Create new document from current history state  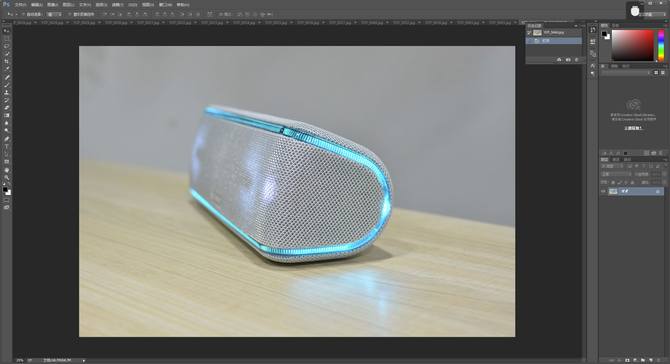tap(559, 60)
